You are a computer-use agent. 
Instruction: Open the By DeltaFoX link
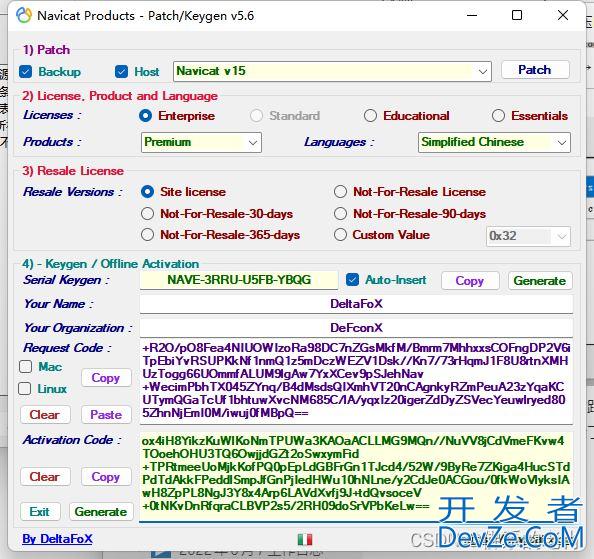57,539
